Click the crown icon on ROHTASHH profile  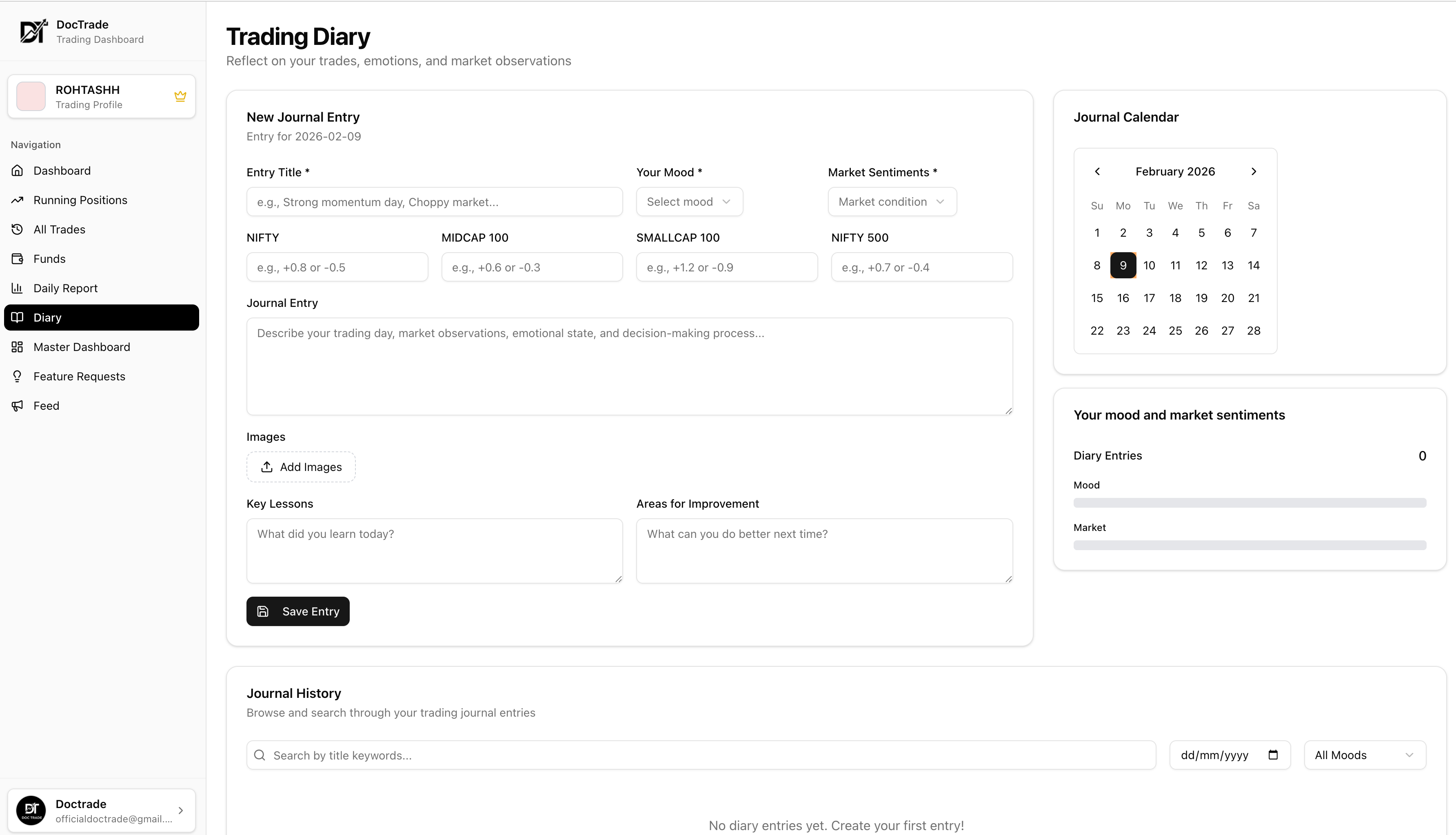[x=180, y=96]
